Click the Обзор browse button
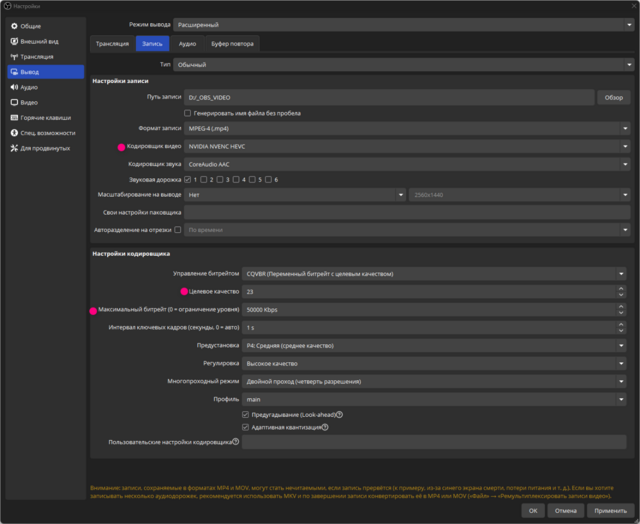Screen dimensions: 640x524 [613, 98]
